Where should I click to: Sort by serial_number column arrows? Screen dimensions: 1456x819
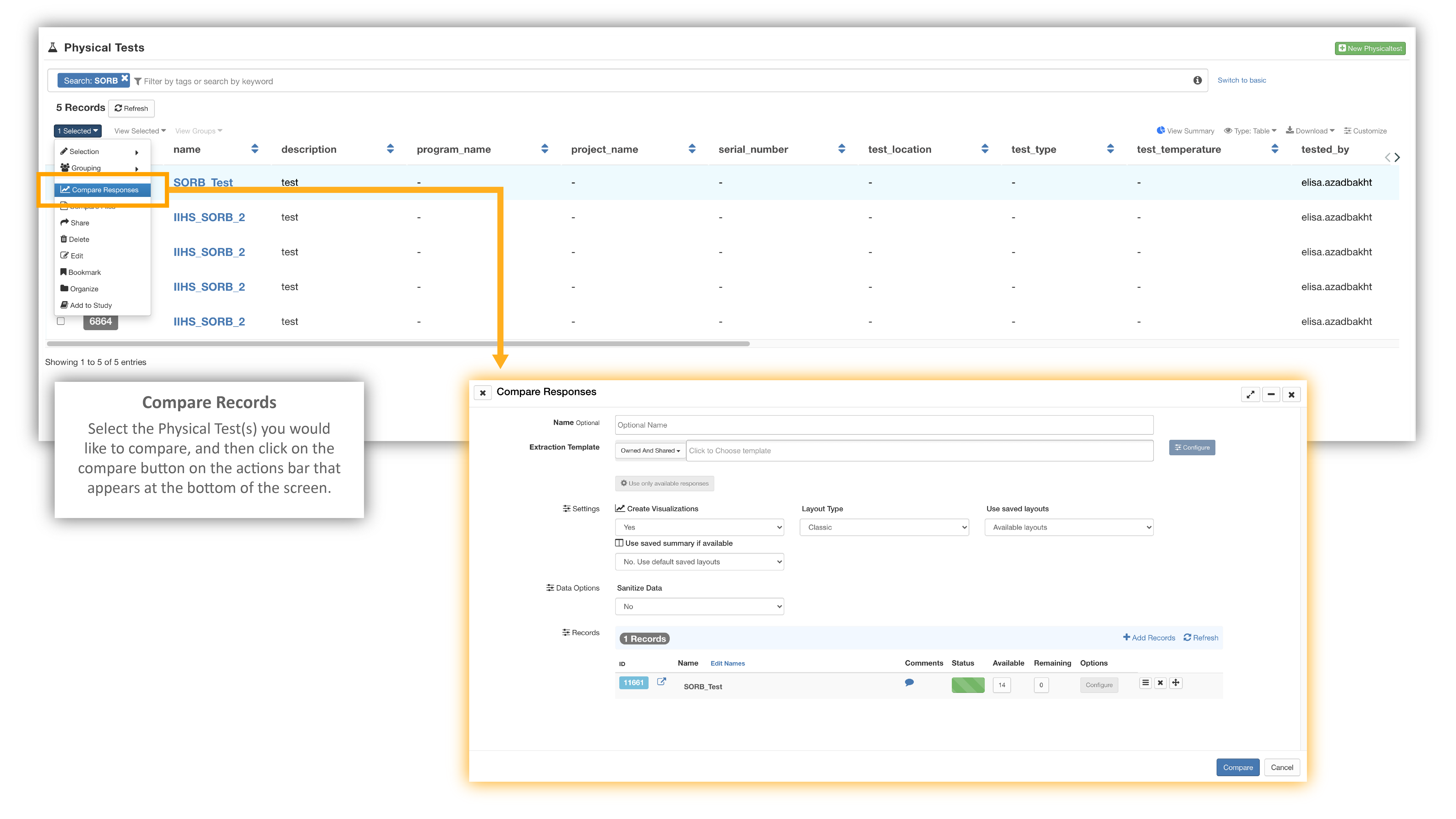842,149
